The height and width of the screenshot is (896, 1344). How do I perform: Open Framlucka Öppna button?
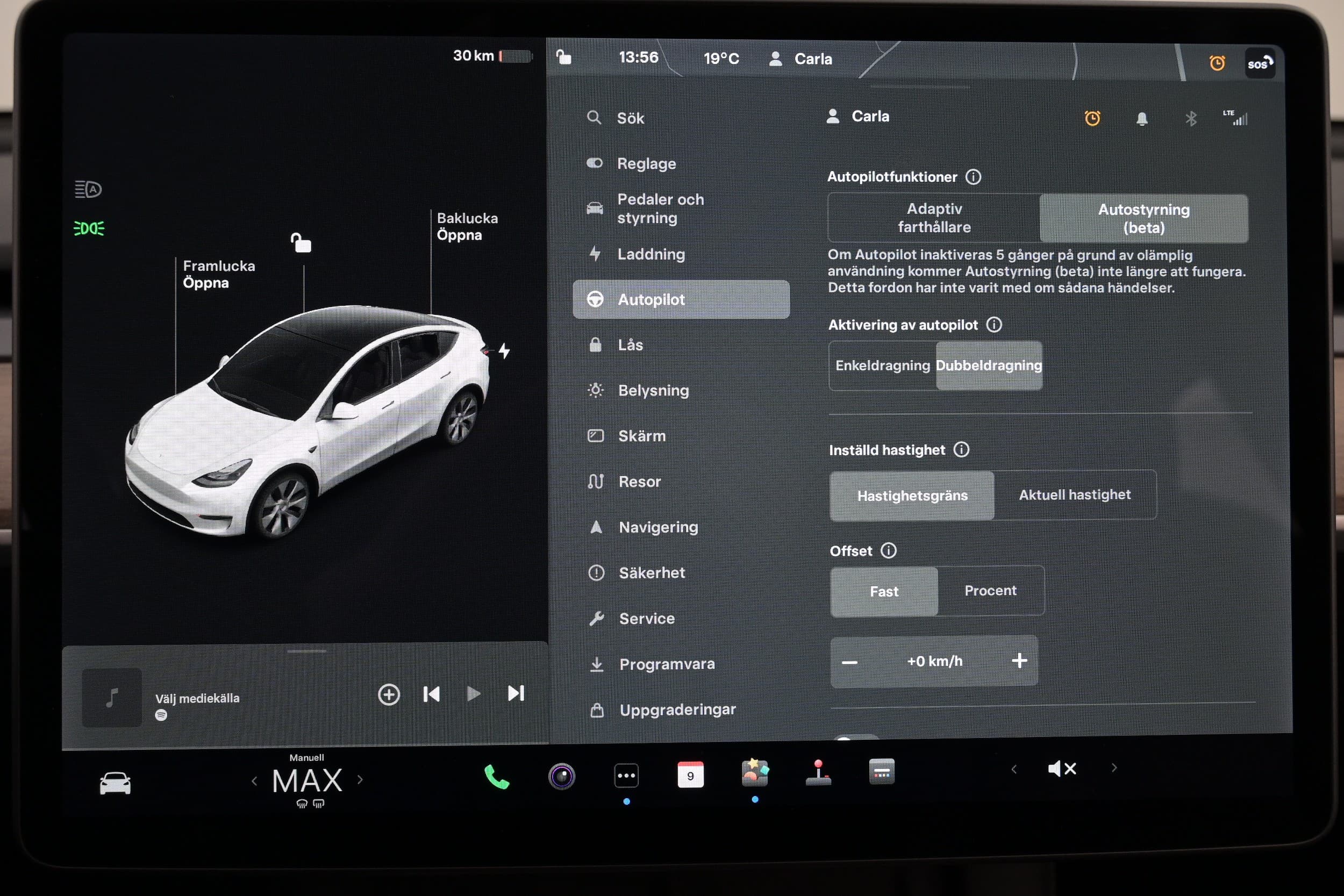pyautogui.click(x=219, y=274)
